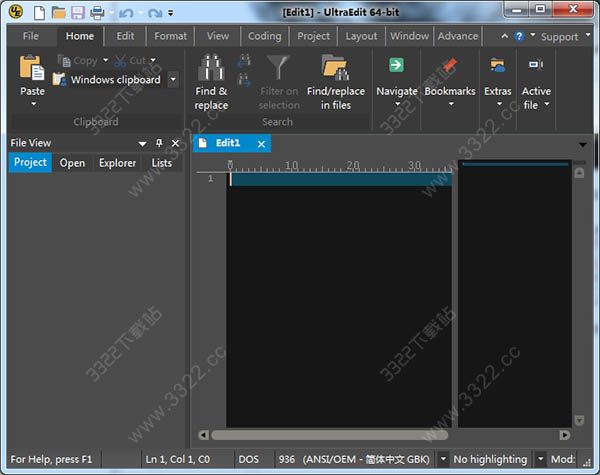
Task: Click the Navigate green arrow icon
Action: (396, 65)
